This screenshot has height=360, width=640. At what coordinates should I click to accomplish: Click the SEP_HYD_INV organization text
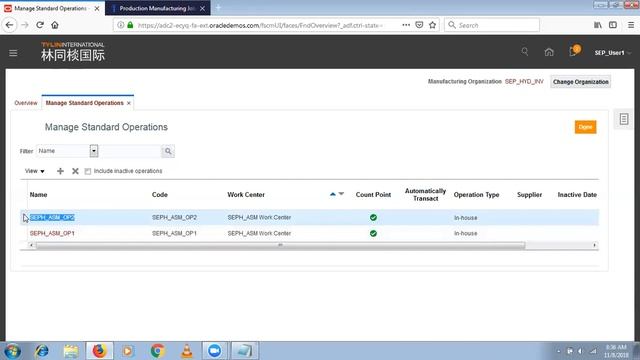pyautogui.click(x=524, y=82)
